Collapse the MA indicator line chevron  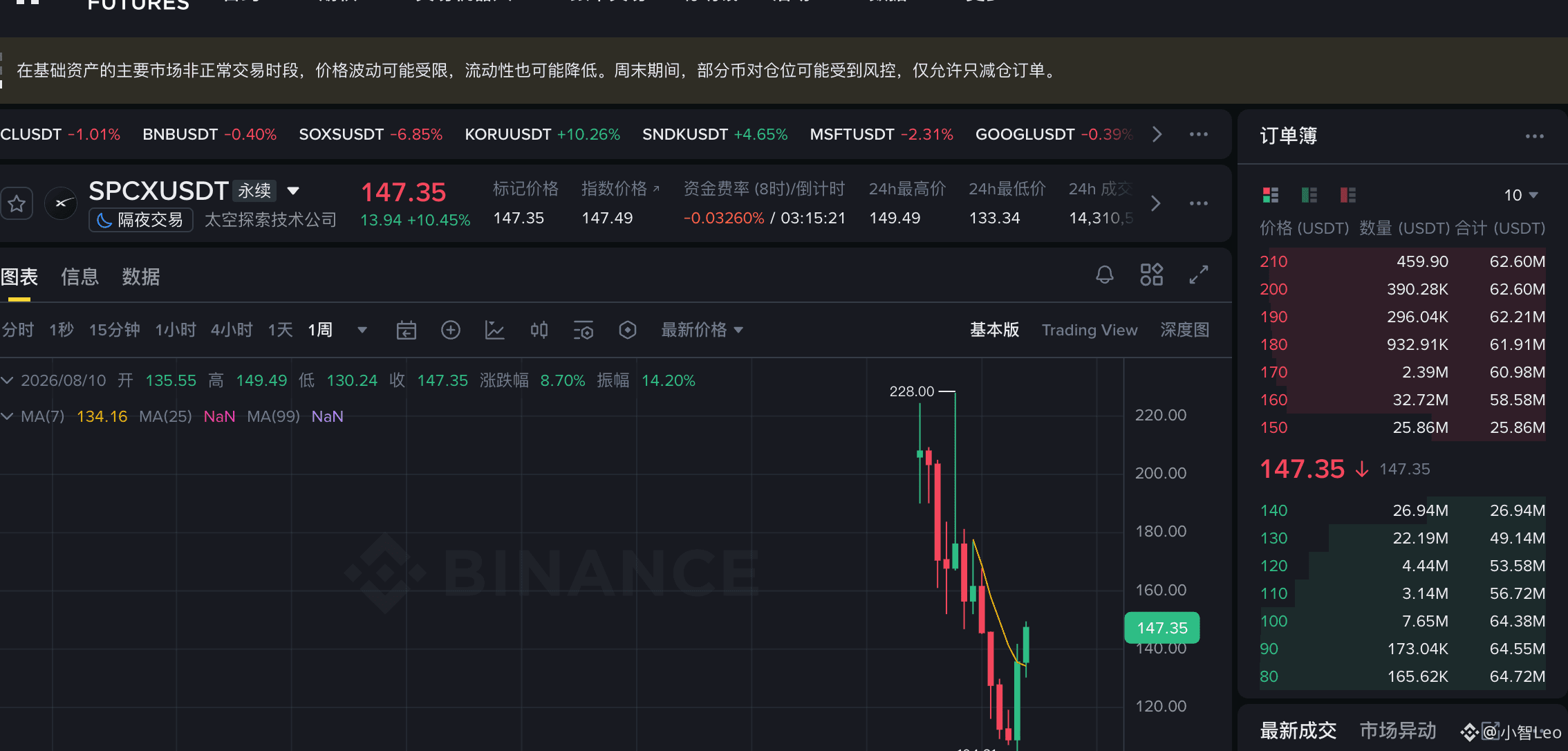click(8, 416)
